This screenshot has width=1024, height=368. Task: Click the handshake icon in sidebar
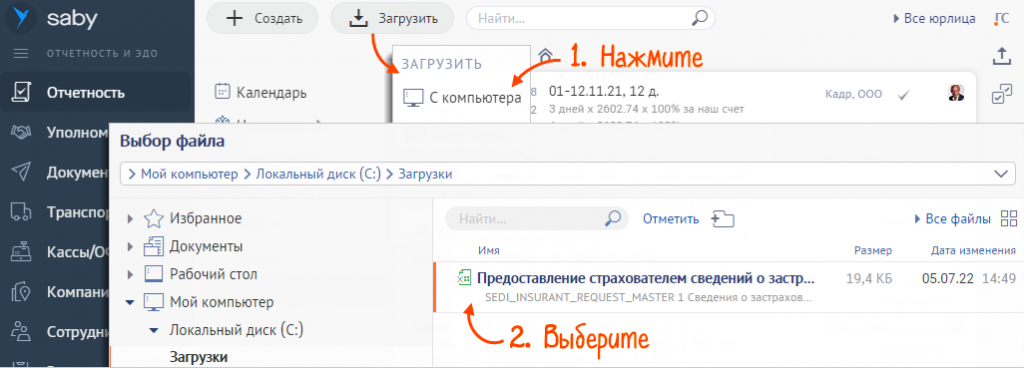coord(22,132)
